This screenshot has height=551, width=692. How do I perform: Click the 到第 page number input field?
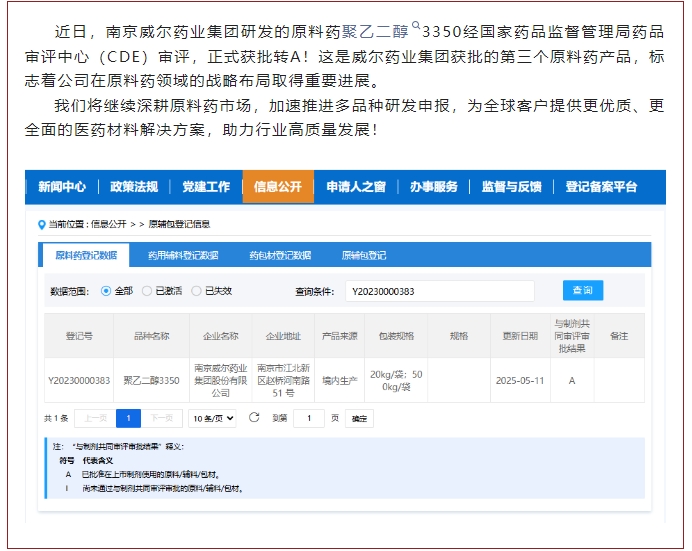309,418
